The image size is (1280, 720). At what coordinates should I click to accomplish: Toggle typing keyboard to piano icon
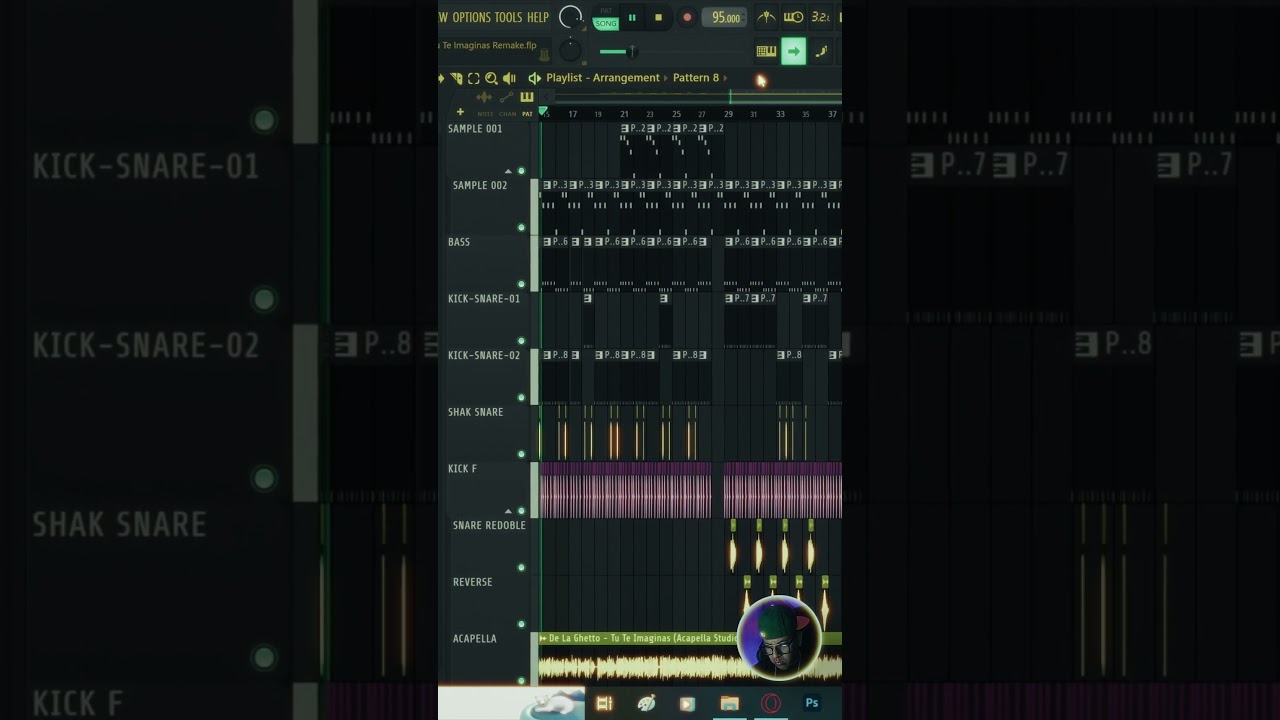pos(766,51)
